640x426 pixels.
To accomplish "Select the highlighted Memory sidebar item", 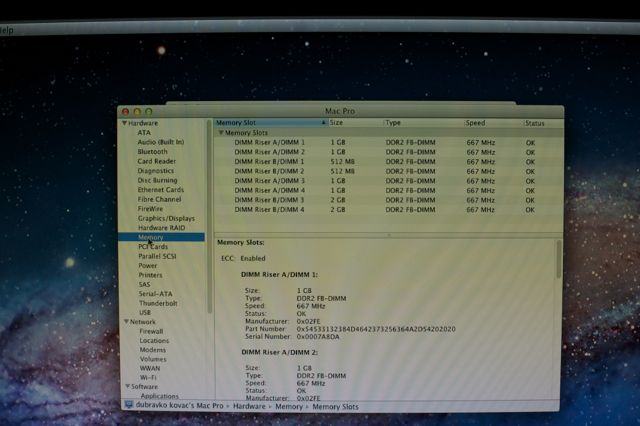I will pos(162,237).
